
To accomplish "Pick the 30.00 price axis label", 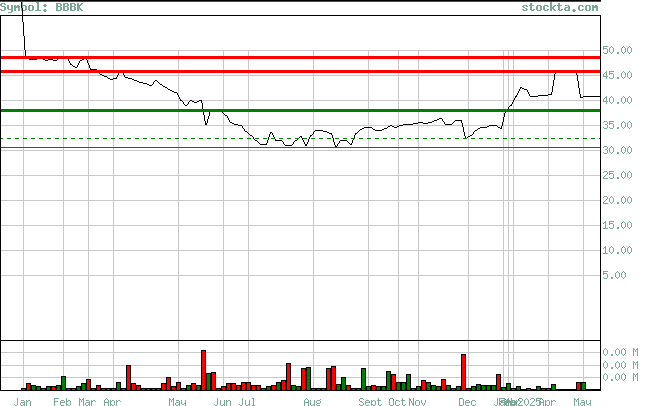I will tap(617, 150).
